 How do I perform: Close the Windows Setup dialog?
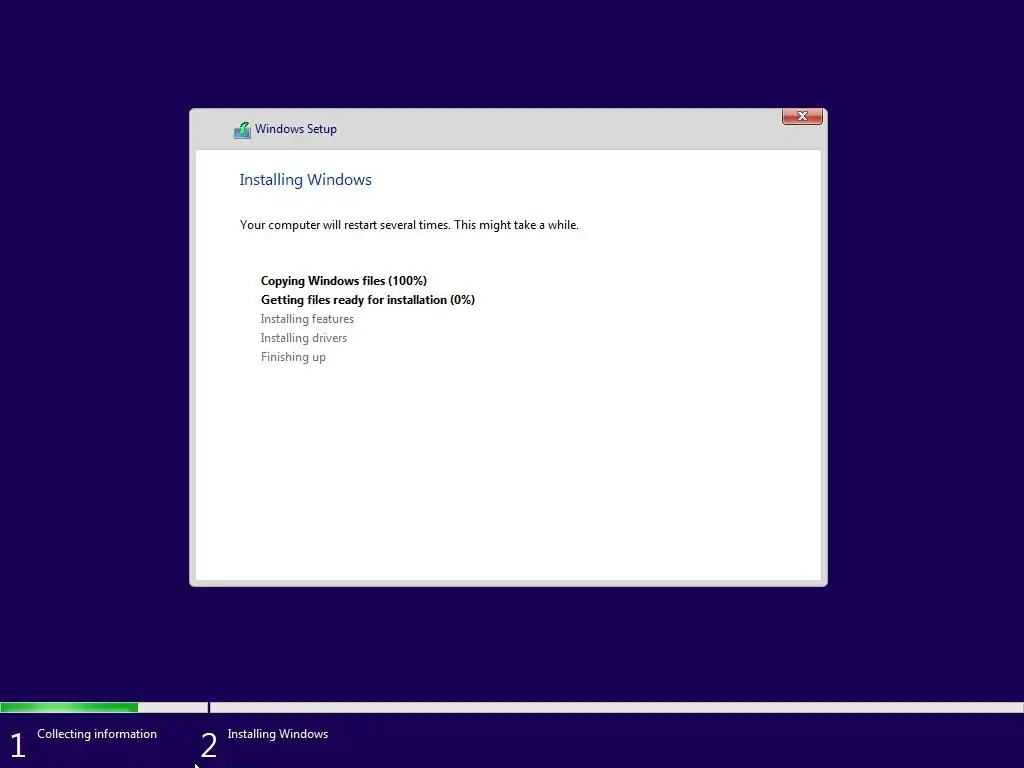tap(802, 116)
